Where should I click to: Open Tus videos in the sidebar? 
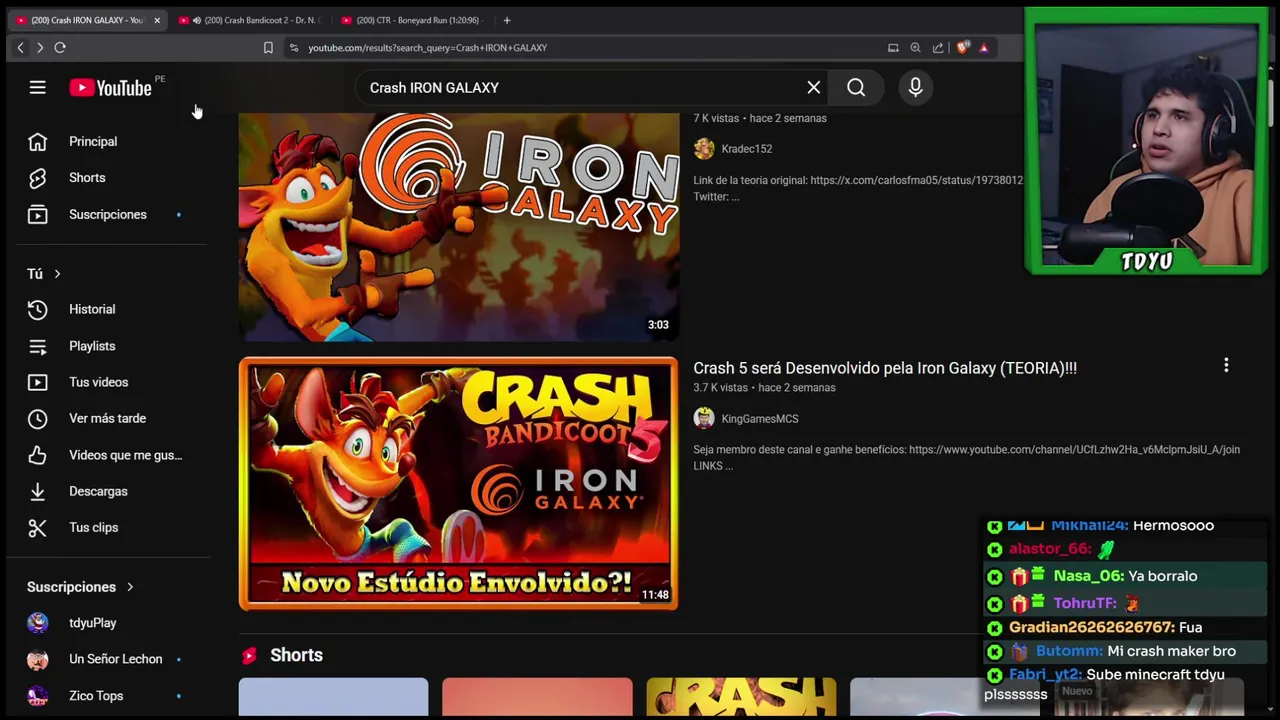pyautogui.click(x=98, y=382)
